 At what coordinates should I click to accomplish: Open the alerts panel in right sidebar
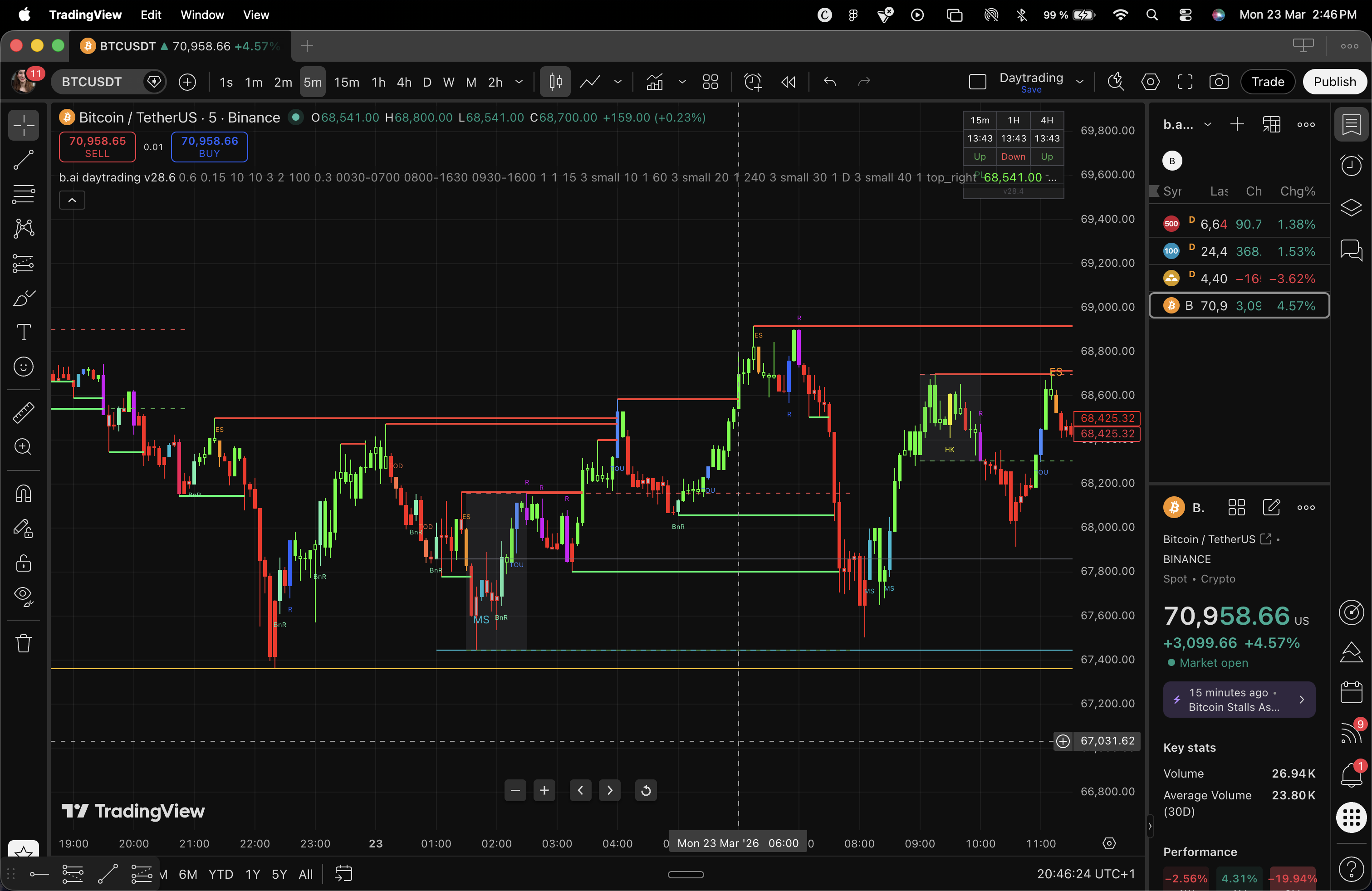(1351, 166)
